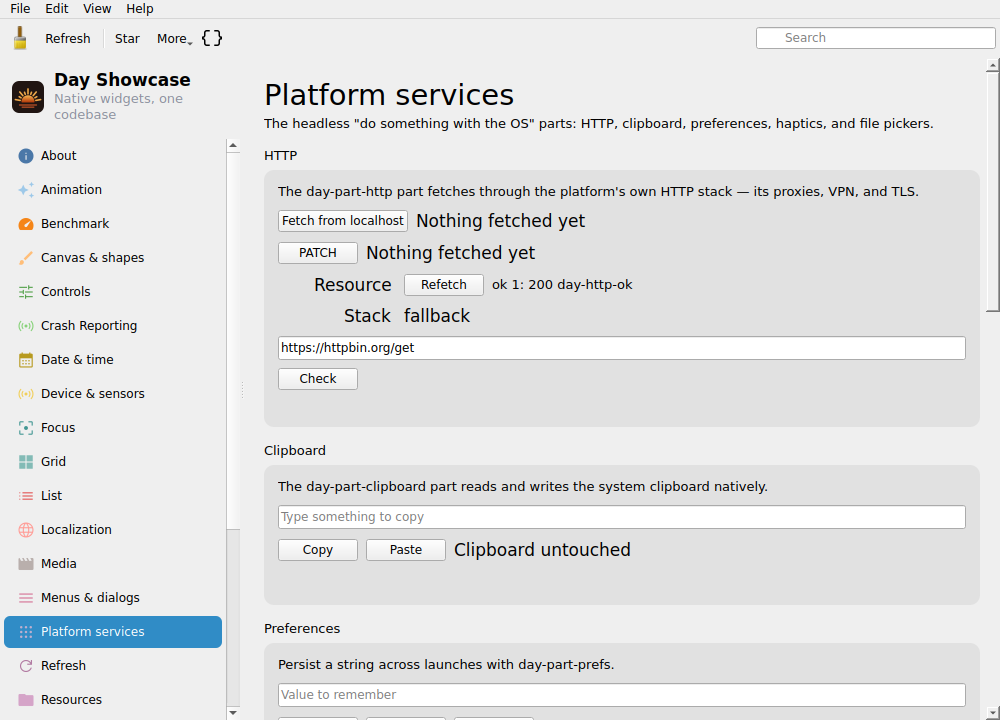Click the Platform services dots icon
This screenshot has height=720, width=1000.
26,632
